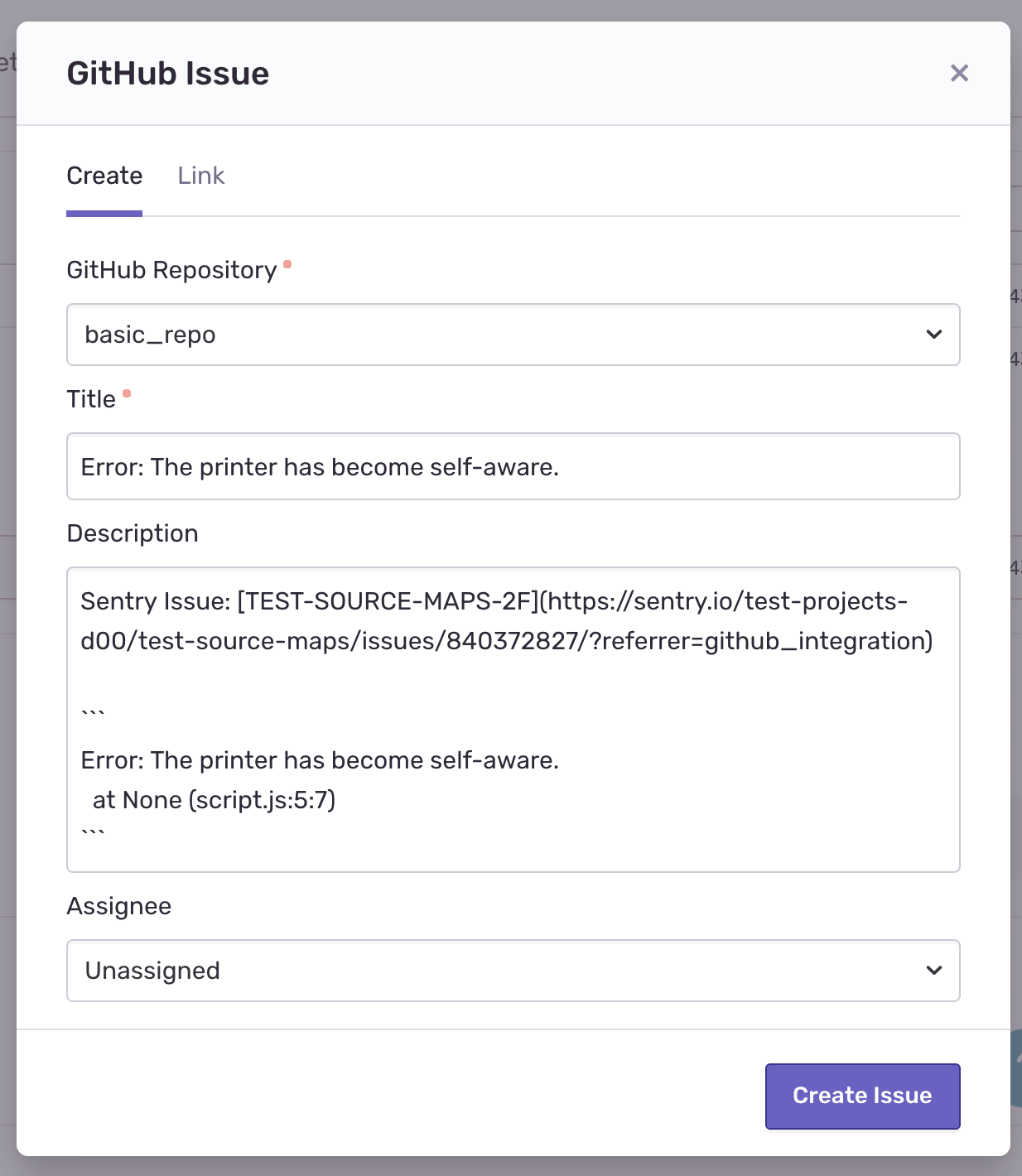Click the Title field label

pyautogui.click(x=91, y=399)
